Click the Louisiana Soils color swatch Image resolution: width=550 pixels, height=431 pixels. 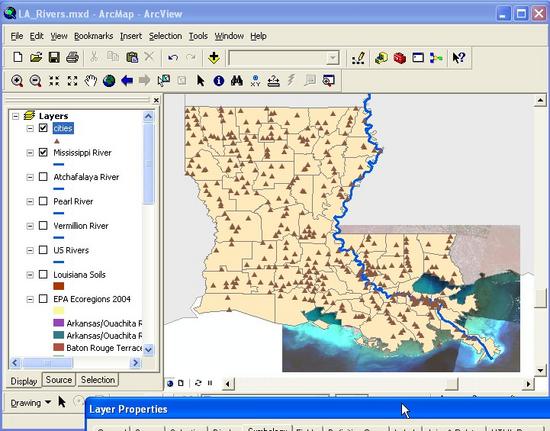point(59,286)
